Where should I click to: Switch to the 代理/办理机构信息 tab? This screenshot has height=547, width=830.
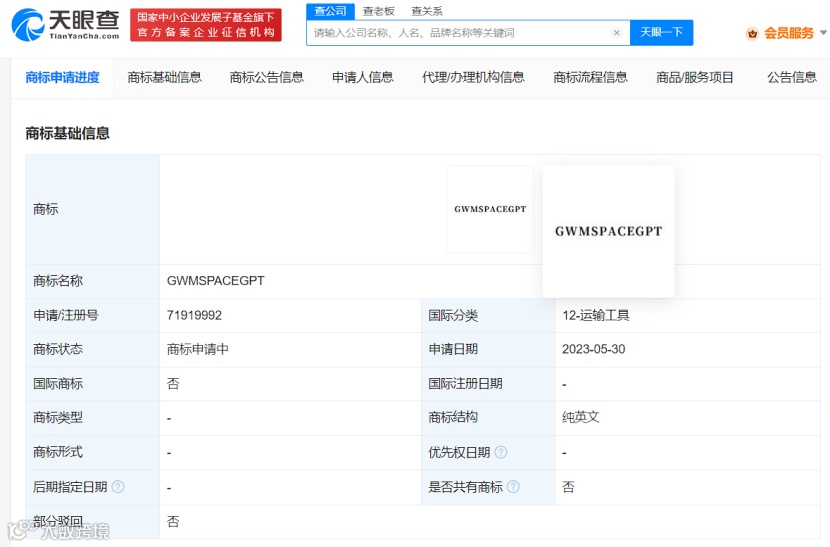click(473, 78)
